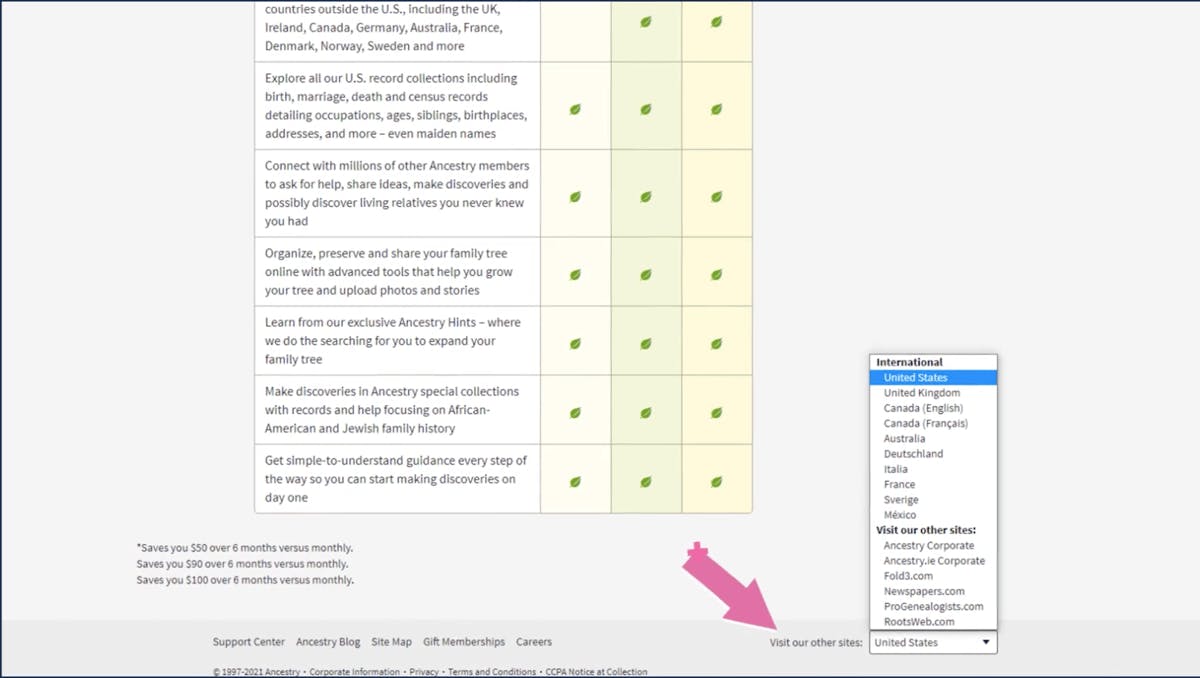Open the Gift Memberships footer link

(x=464, y=642)
